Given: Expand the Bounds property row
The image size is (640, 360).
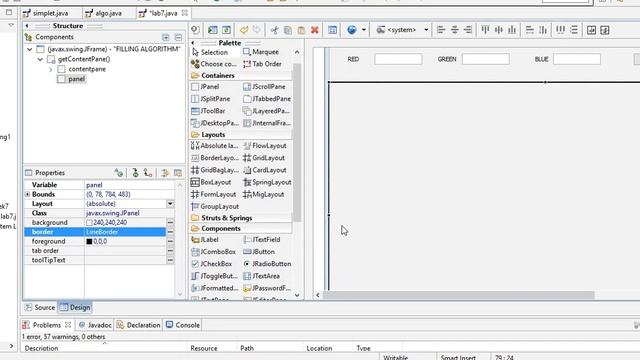Looking at the screenshot, I should tap(28, 194).
